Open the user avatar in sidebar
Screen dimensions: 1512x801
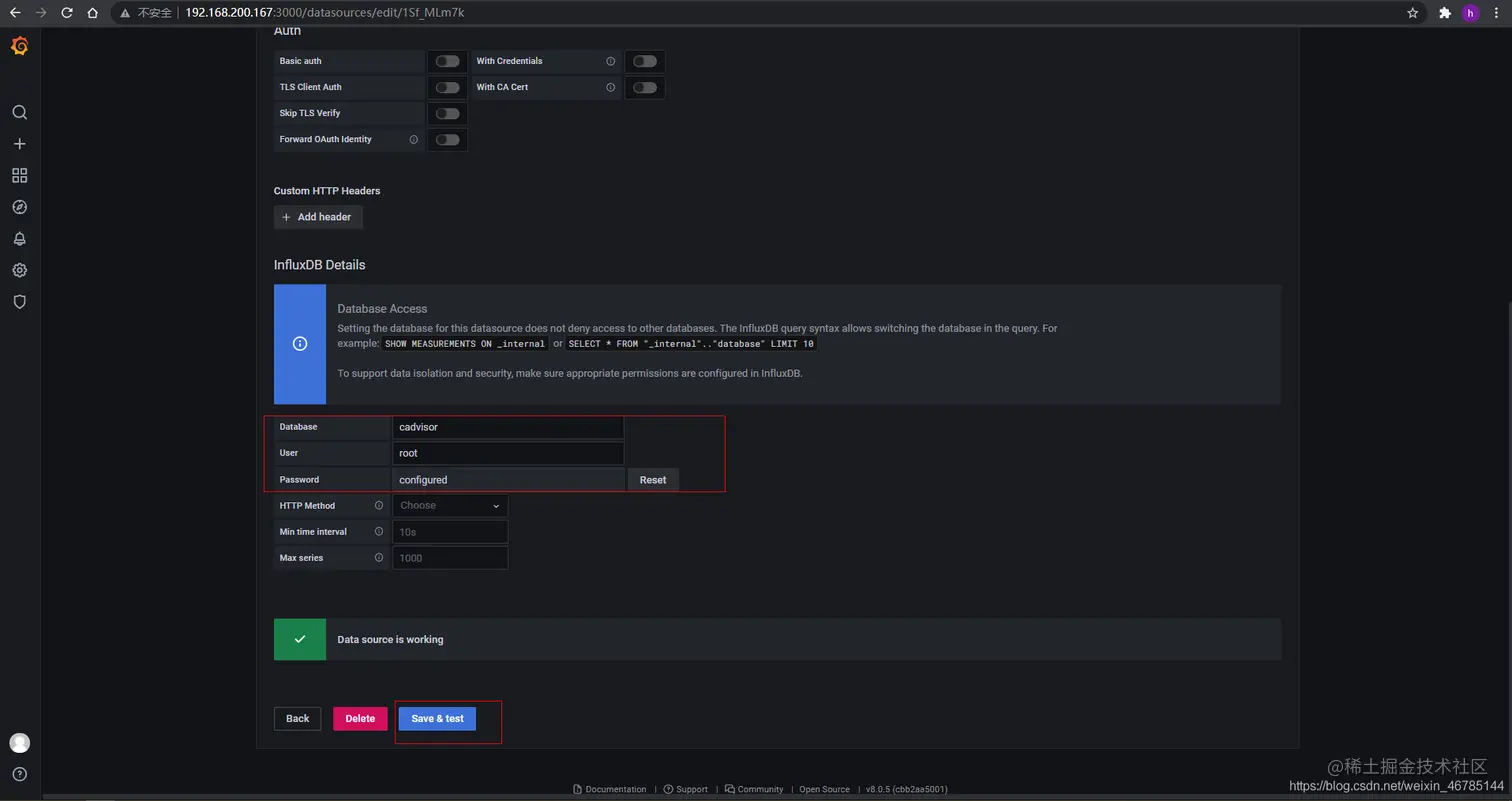(x=19, y=743)
